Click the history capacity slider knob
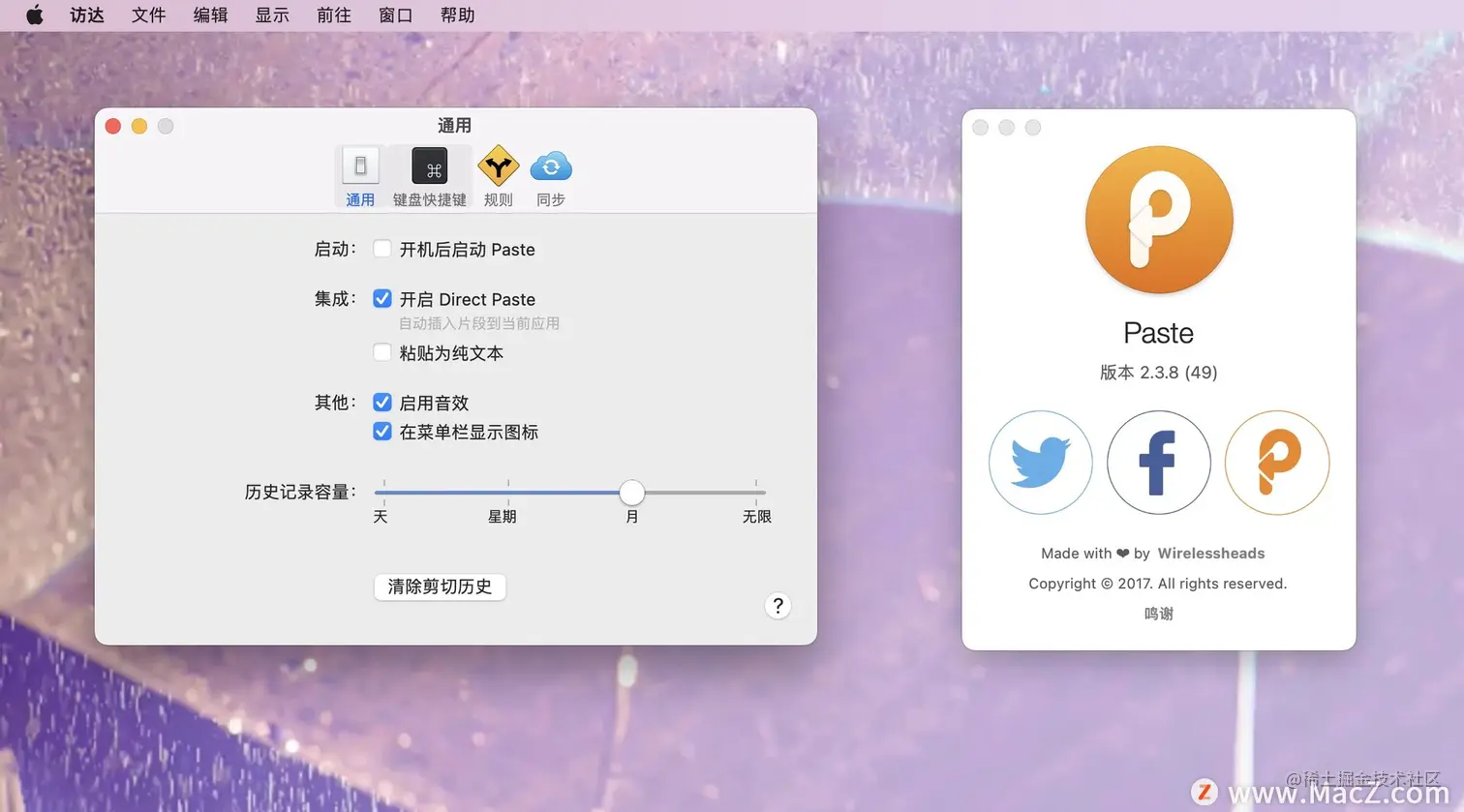Image resolution: width=1464 pixels, height=812 pixels. coord(631,493)
